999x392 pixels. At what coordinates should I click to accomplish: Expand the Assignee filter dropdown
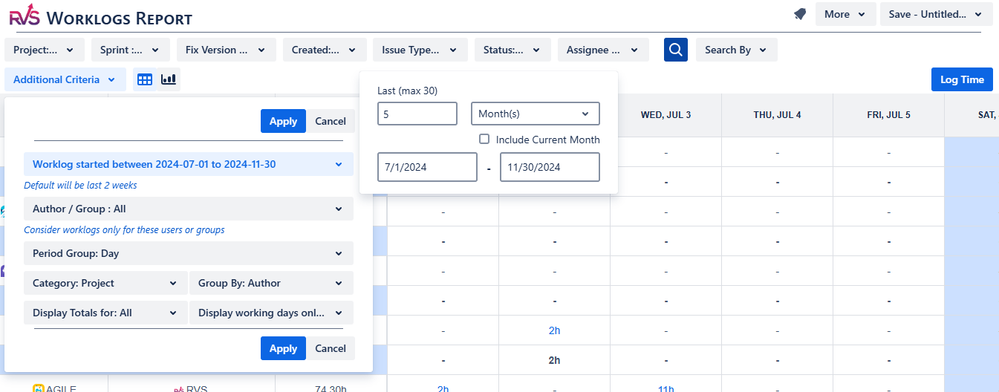(x=603, y=50)
